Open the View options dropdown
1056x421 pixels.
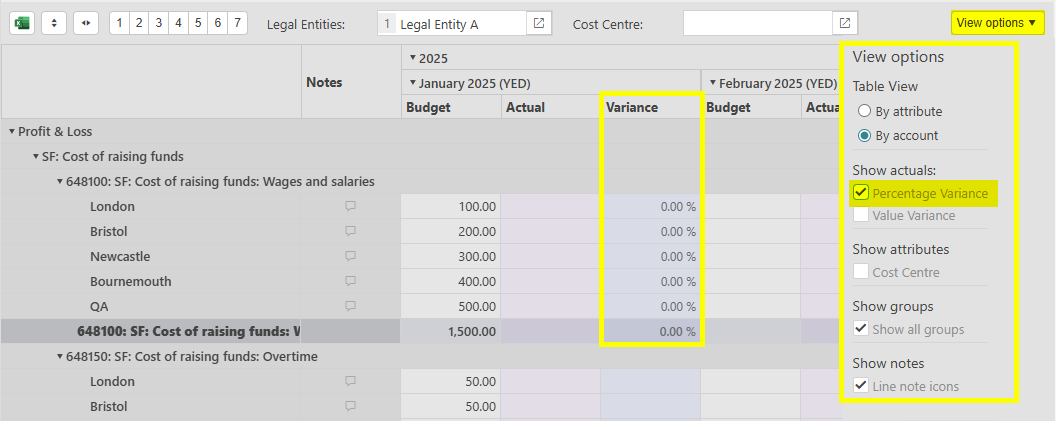pos(996,23)
